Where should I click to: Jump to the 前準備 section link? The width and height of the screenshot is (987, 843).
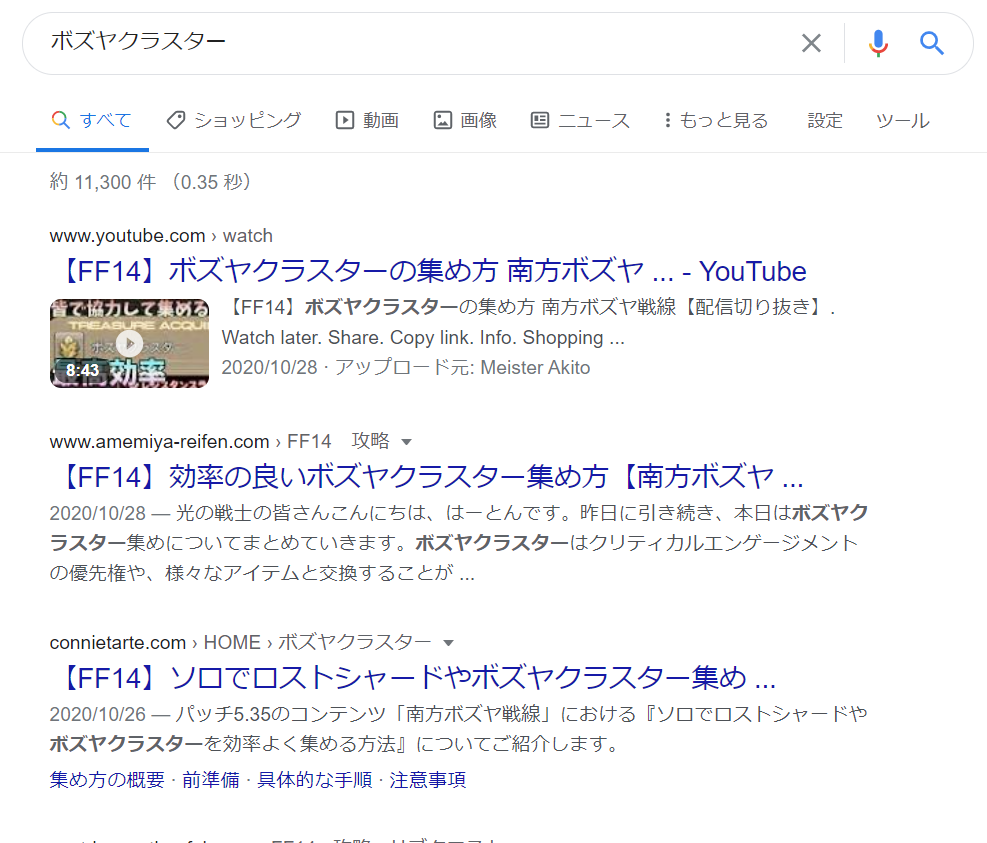pyautogui.click(x=211, y=779)
